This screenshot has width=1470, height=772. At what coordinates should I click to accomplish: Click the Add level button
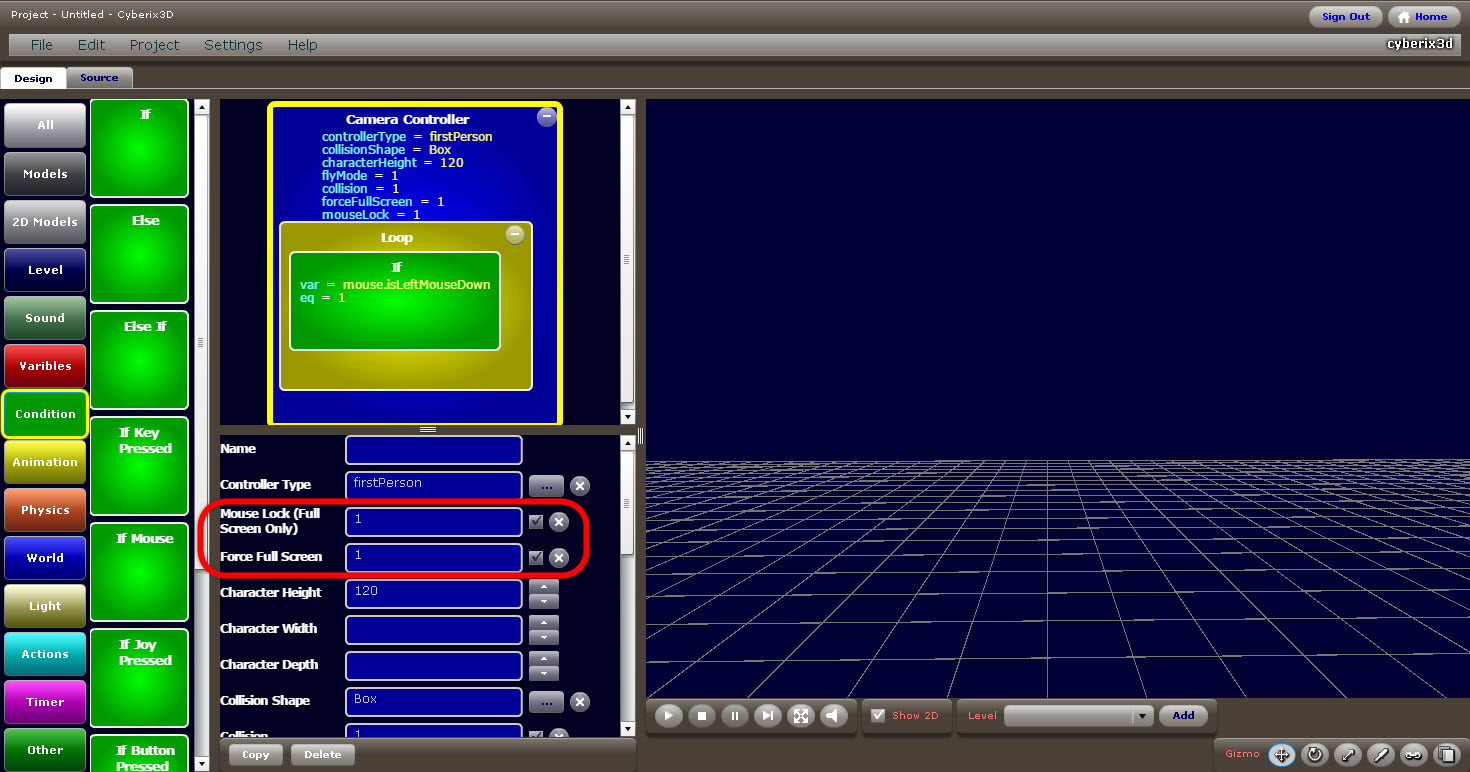(x=1183, y=716)
